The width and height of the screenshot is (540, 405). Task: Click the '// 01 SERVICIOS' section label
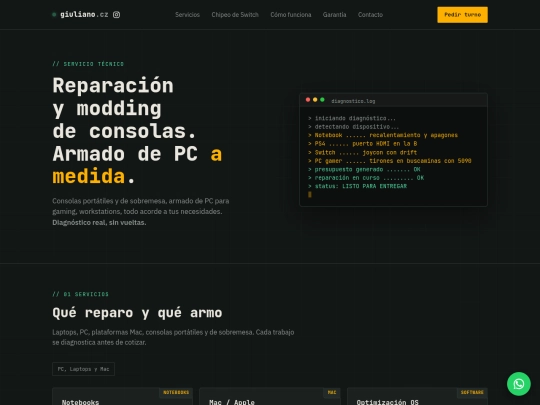click(x=81, y=294)
